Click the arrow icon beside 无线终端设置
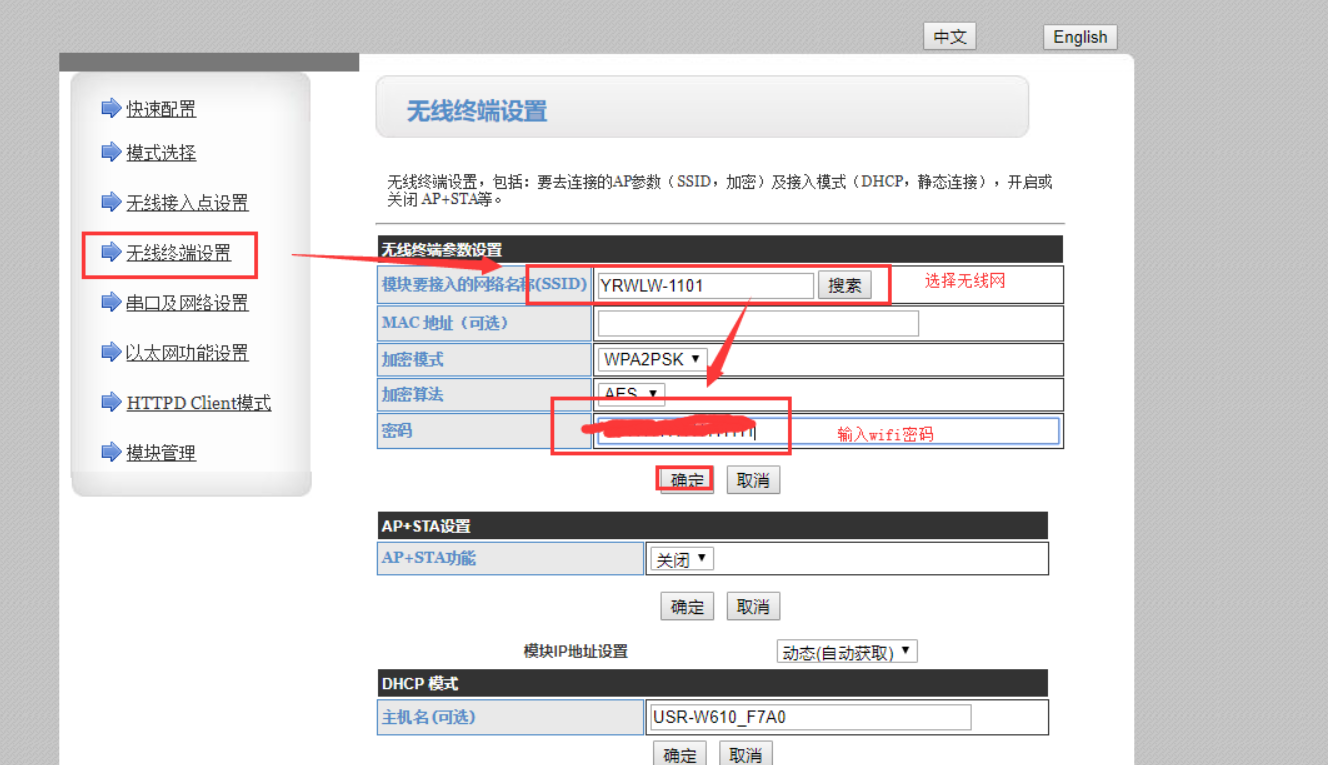Viewport: 1328px width, 765px height. 111,253
